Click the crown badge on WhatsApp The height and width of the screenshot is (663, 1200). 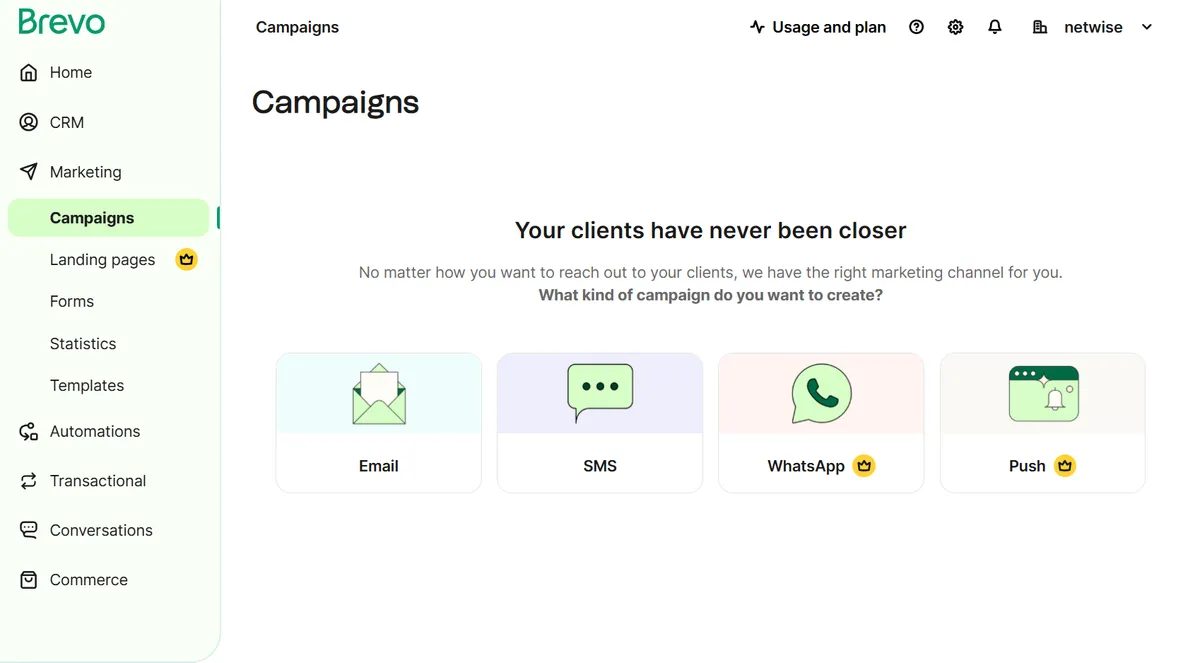click(x=864, y=465)
